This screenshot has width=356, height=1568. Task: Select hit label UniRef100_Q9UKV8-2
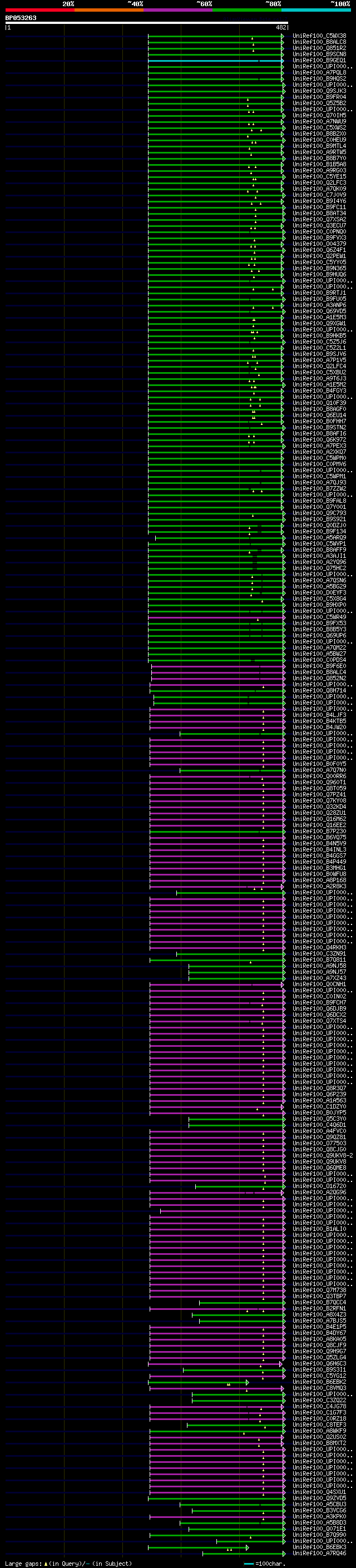click(x=322, y=1155)
